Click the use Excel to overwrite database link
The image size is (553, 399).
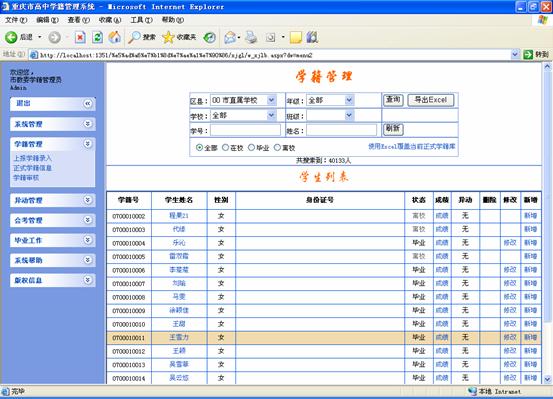point(412,146)
